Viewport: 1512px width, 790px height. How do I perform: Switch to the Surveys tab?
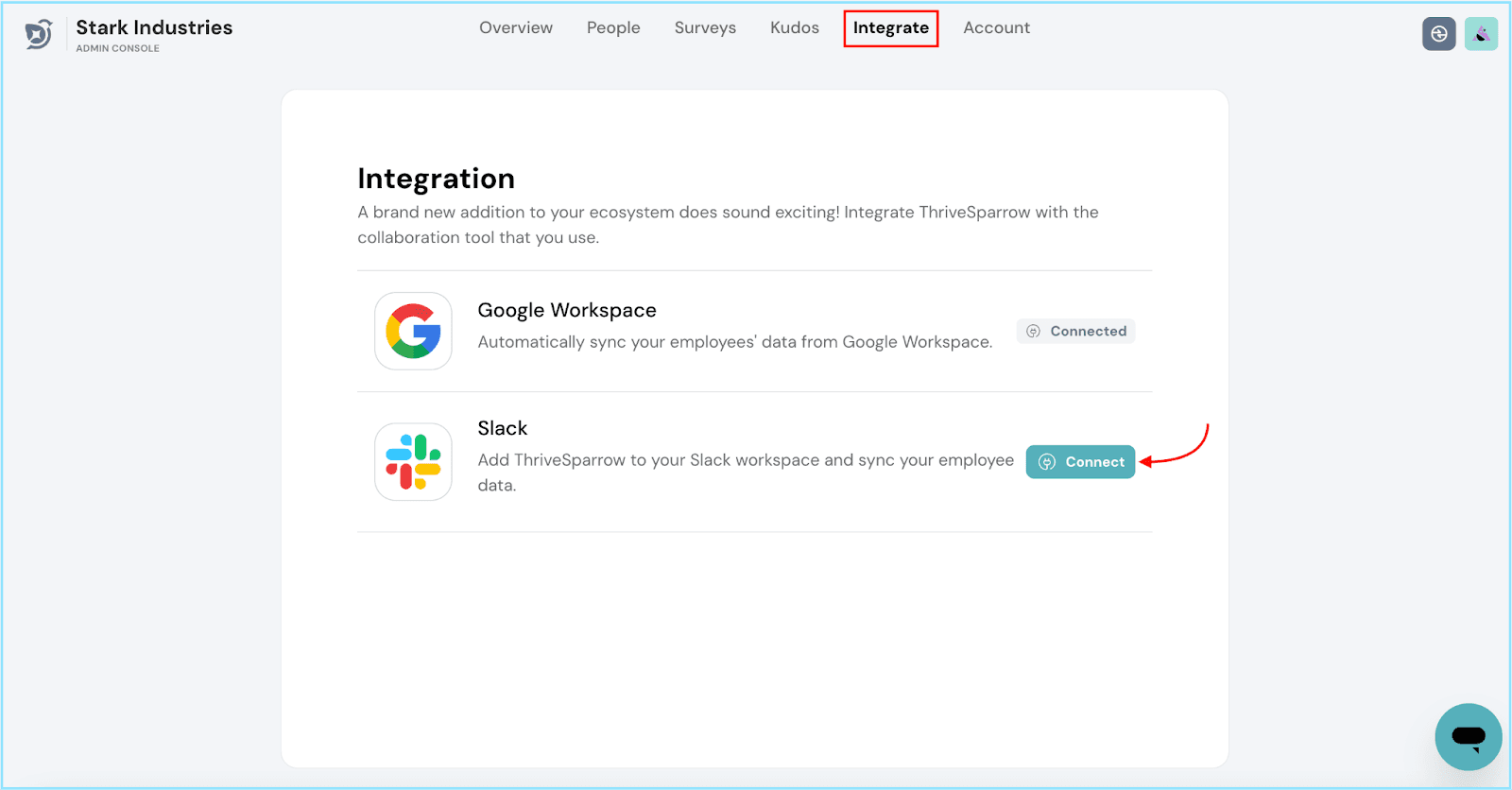pos(705,28)
